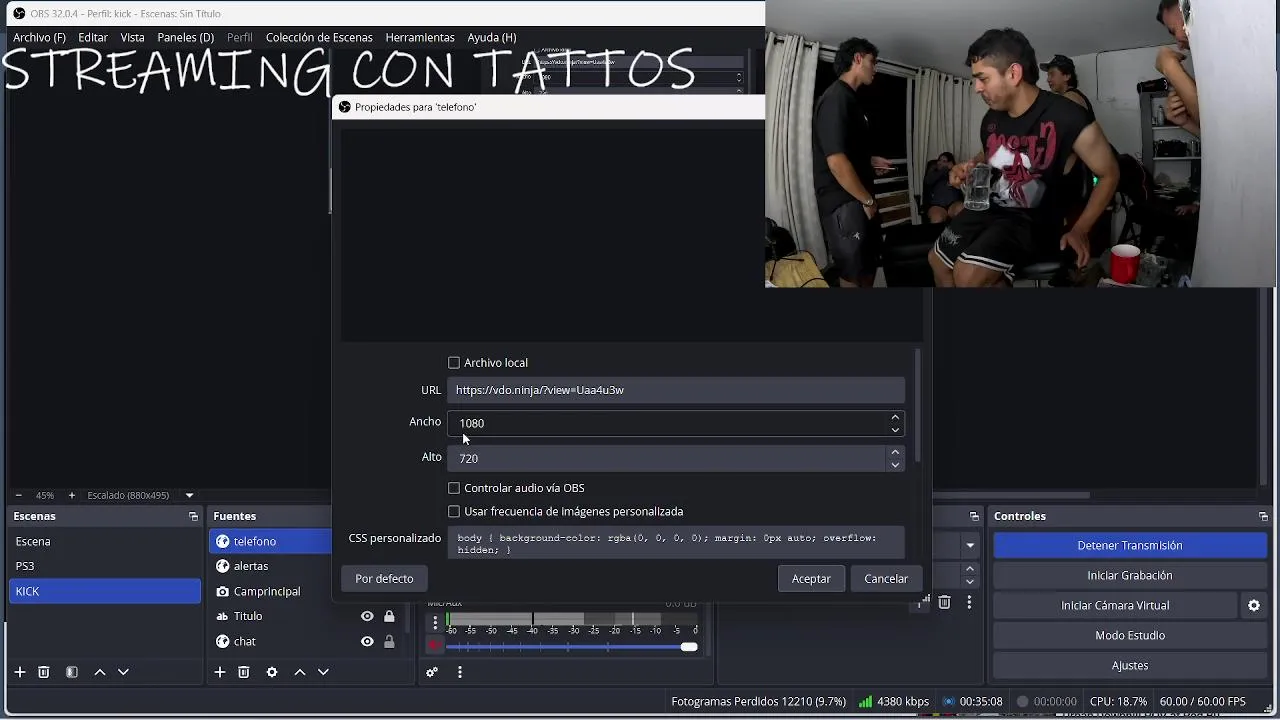This screenshot has width=1280, height=720.
Task: Reset properties with Por defecto
Action: (x=384, y=579)
